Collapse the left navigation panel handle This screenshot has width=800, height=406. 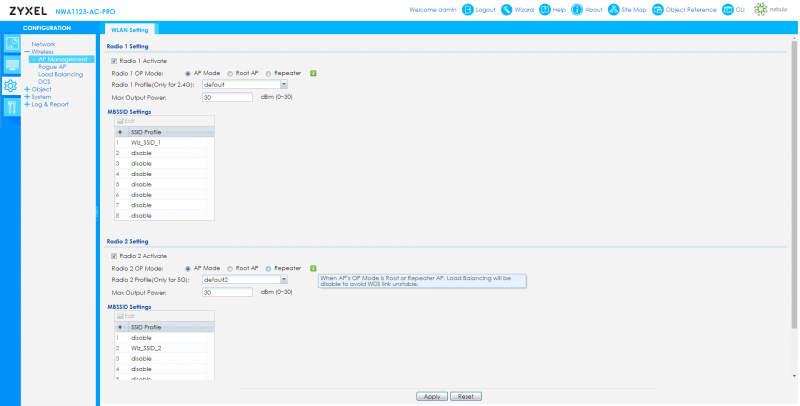(97, 213)
